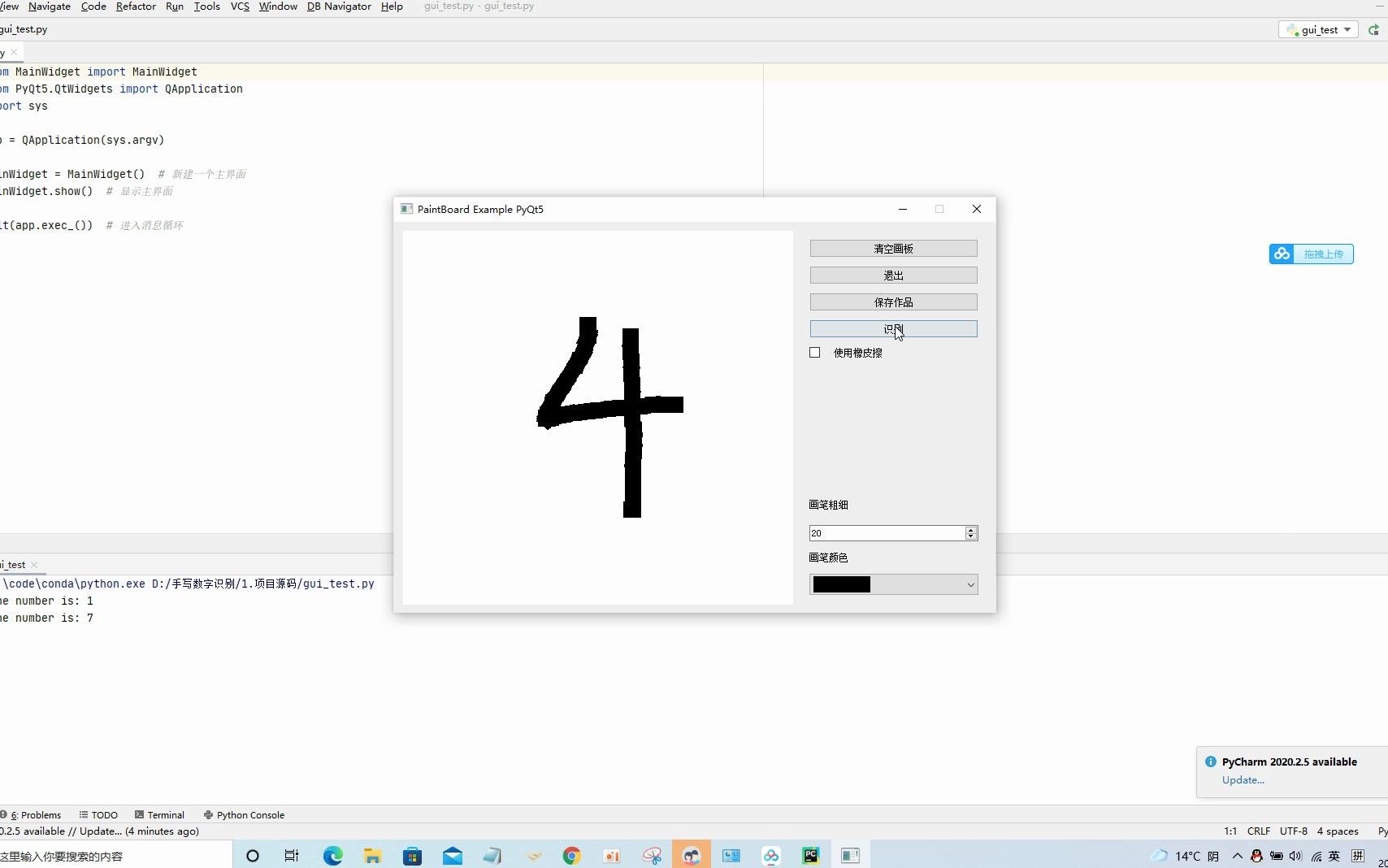Screen dimensions: 1388x868
Task: Click the CRLF line separator indicator
Action: pyautogui.click(x=1259, y=831)
